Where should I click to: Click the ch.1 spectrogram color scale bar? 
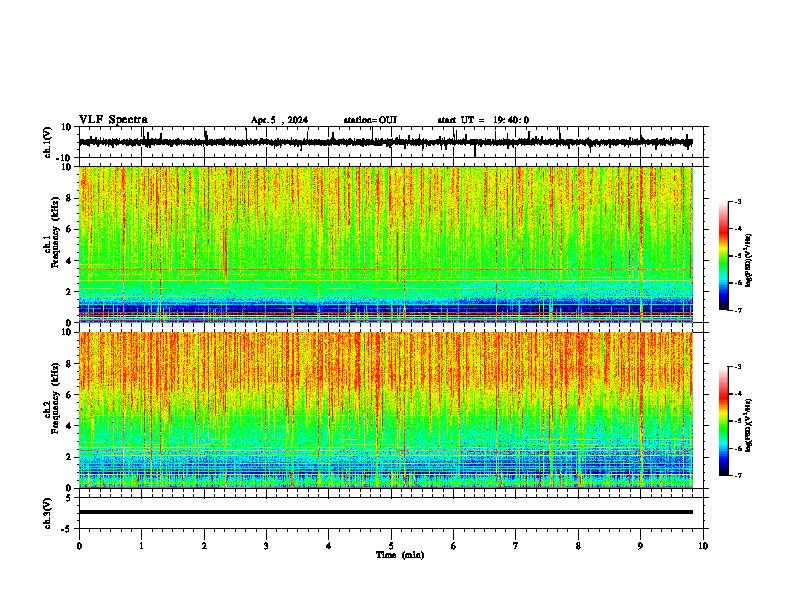click(723, 256)
